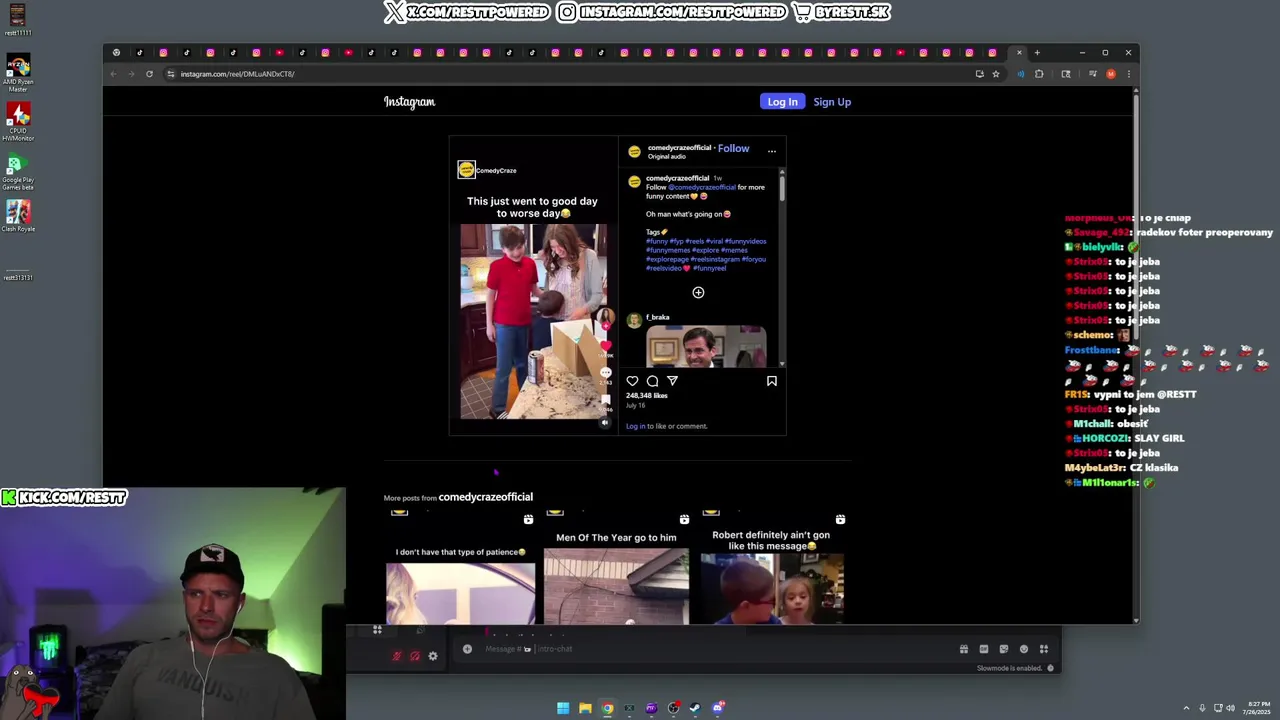Viewport: 1280px width, 720px height.
Task: Reload the page in the browser
Action: pos(149,74)
